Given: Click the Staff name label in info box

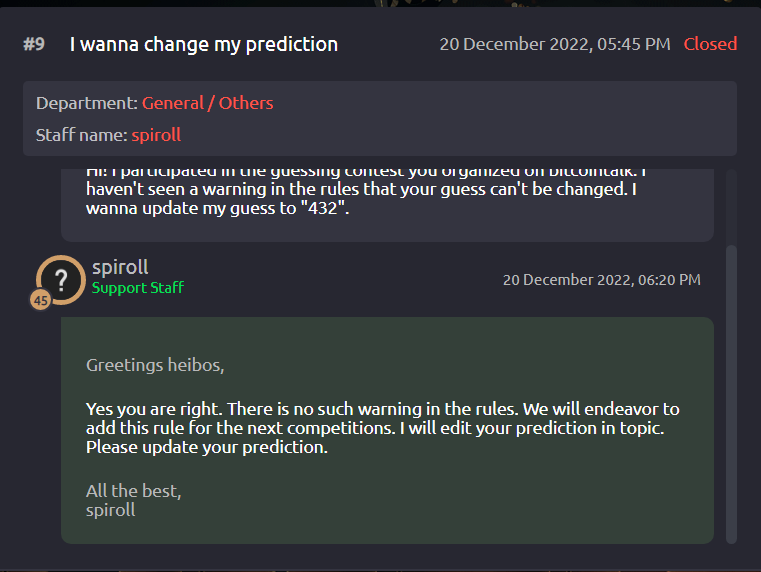Looking at the screenshot, I should pyautogui.click(x=82, y=135).
